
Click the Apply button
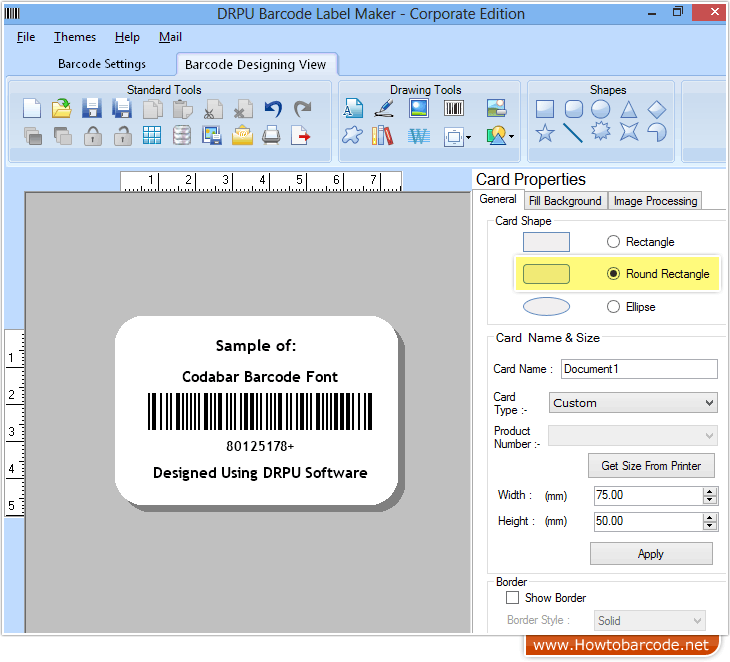pyautogui.click(x=651, y=554)
